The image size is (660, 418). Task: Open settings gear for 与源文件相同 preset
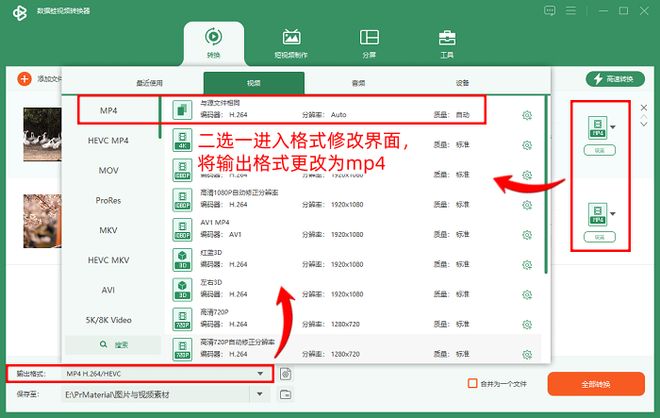click(x=527, y=115)
